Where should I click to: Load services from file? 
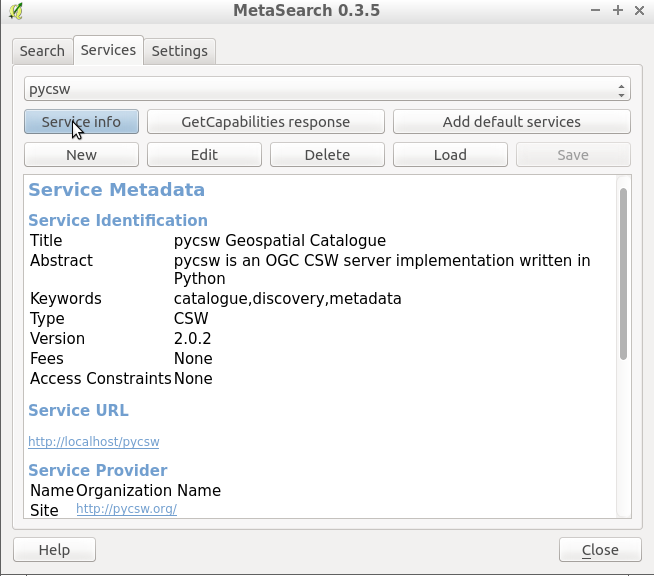tap(450, 155)
